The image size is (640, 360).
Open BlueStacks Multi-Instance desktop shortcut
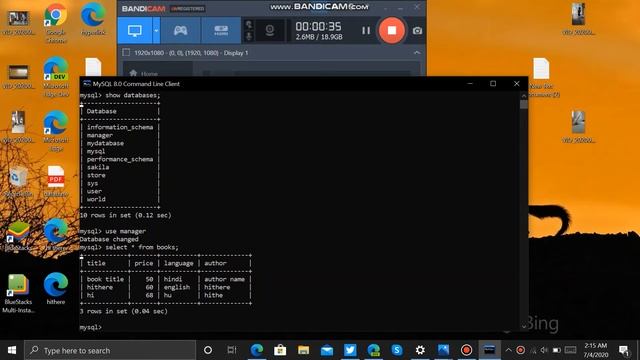(x=18, y=293)
